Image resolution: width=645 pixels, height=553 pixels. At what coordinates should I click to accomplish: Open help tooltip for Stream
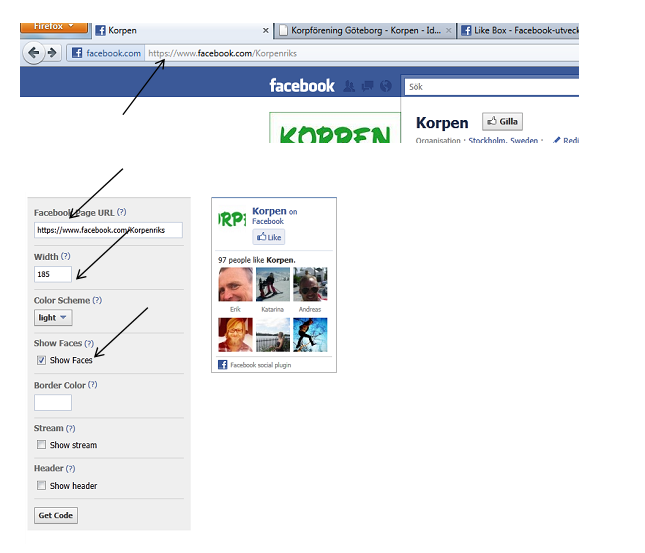[x=70, y=428]
